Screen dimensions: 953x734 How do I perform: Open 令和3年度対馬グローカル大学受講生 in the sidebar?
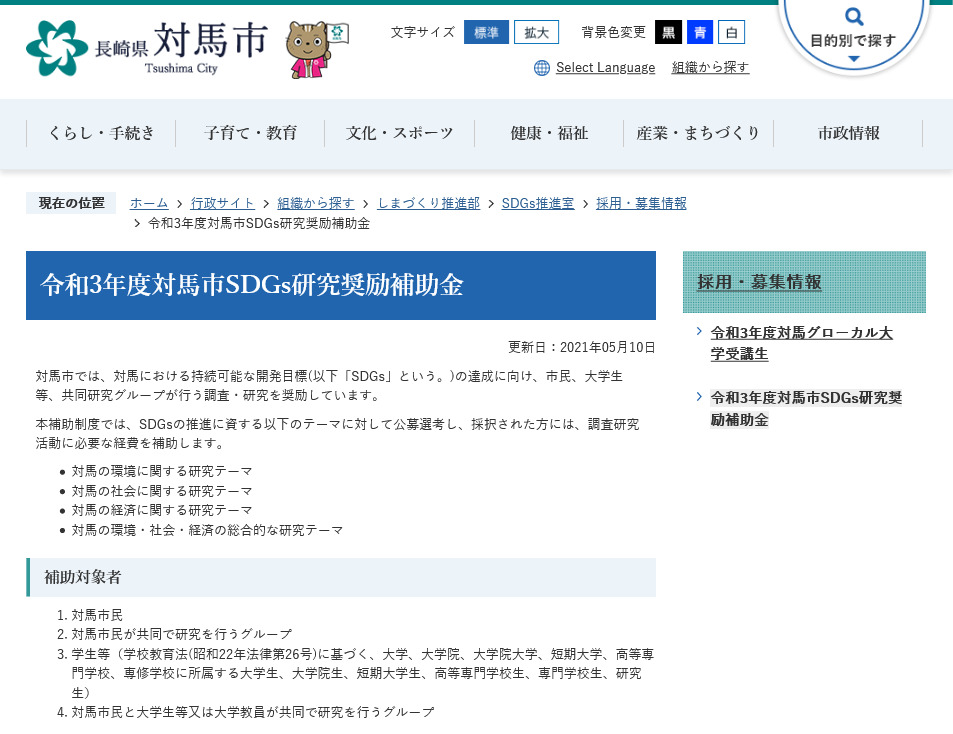[x=800, y=342]
